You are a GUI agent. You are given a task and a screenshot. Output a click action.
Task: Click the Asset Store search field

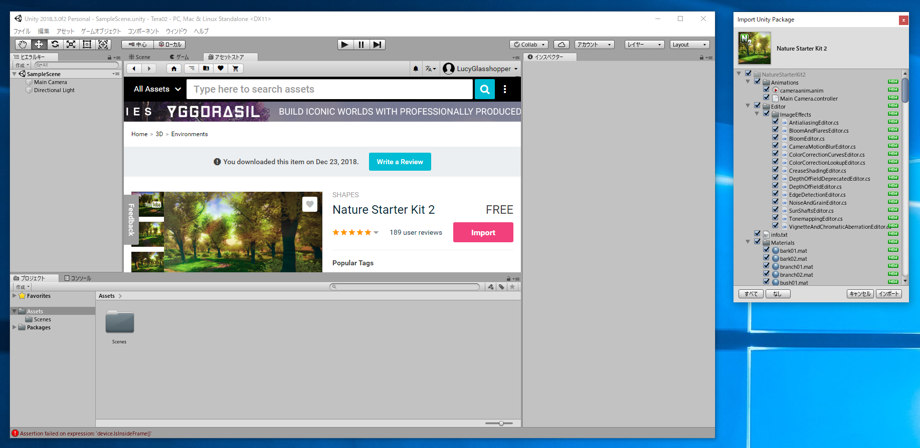click(330, 89)
